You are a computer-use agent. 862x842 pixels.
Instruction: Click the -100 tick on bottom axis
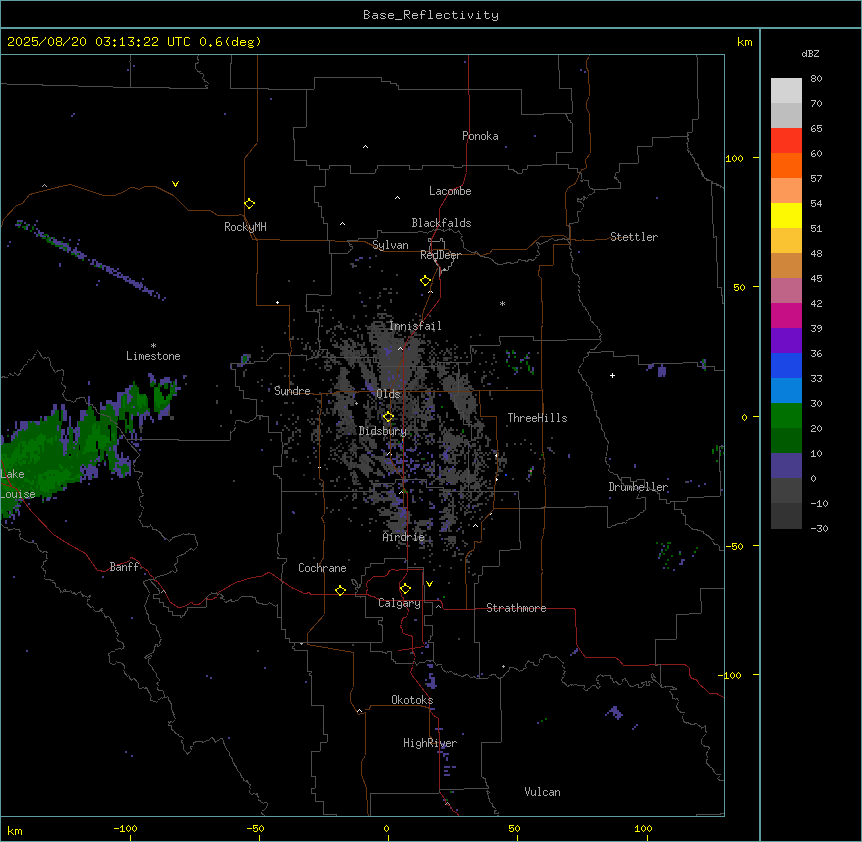coord(125,828)
